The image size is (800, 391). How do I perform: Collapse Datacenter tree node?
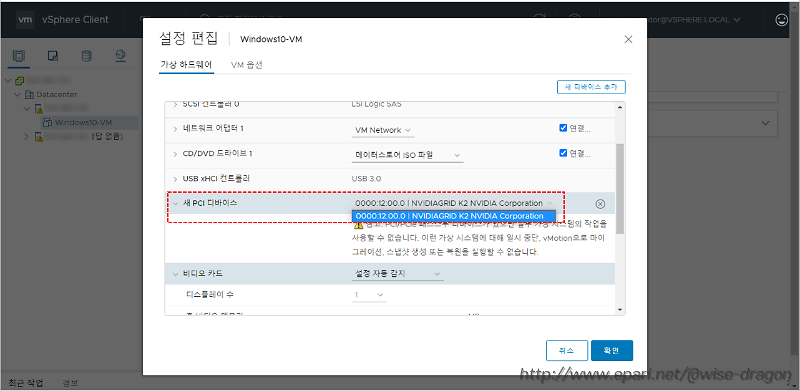[x=18, y=95]
